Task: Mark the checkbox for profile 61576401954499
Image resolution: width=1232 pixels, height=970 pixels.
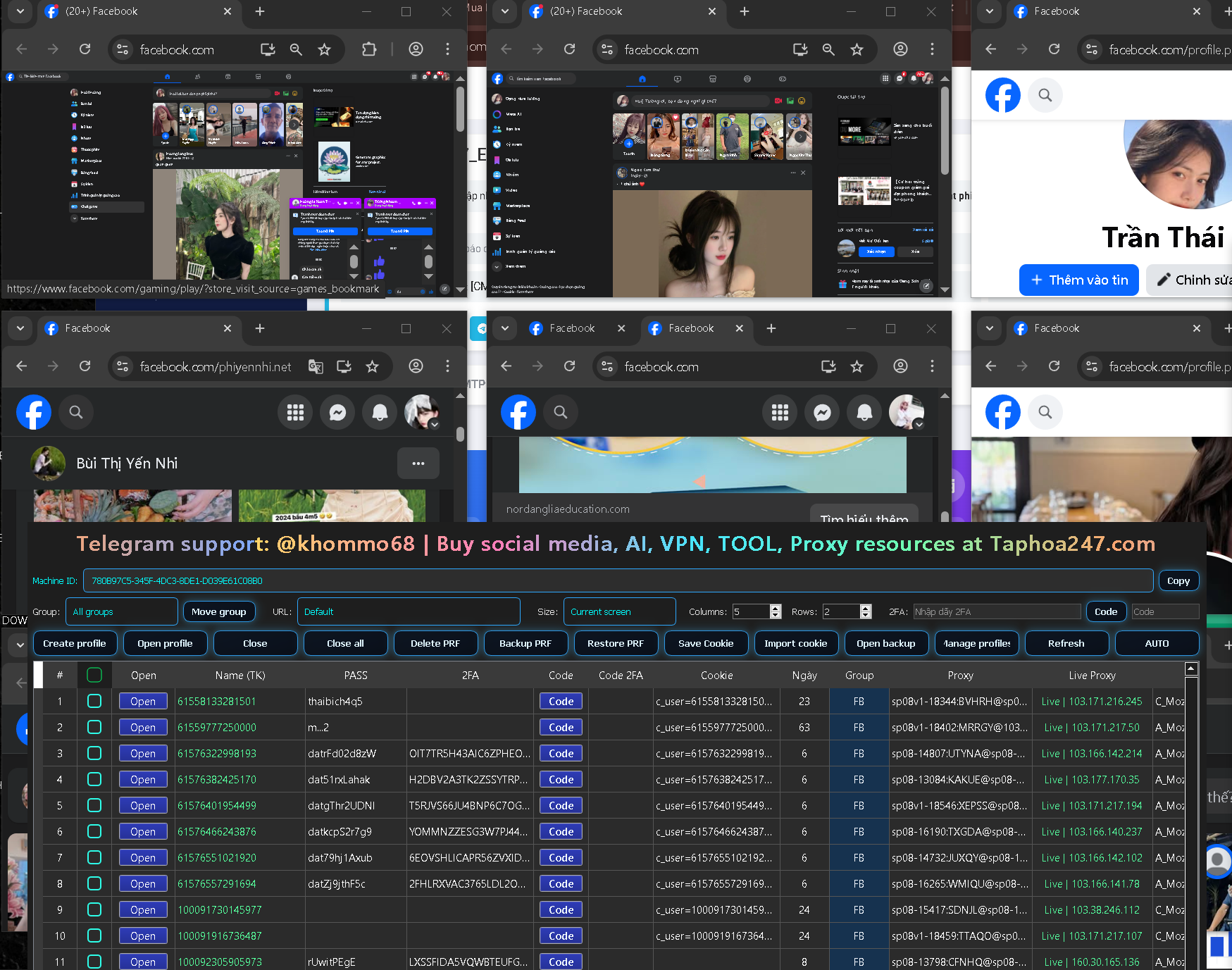Action: (x=94, y=806)
